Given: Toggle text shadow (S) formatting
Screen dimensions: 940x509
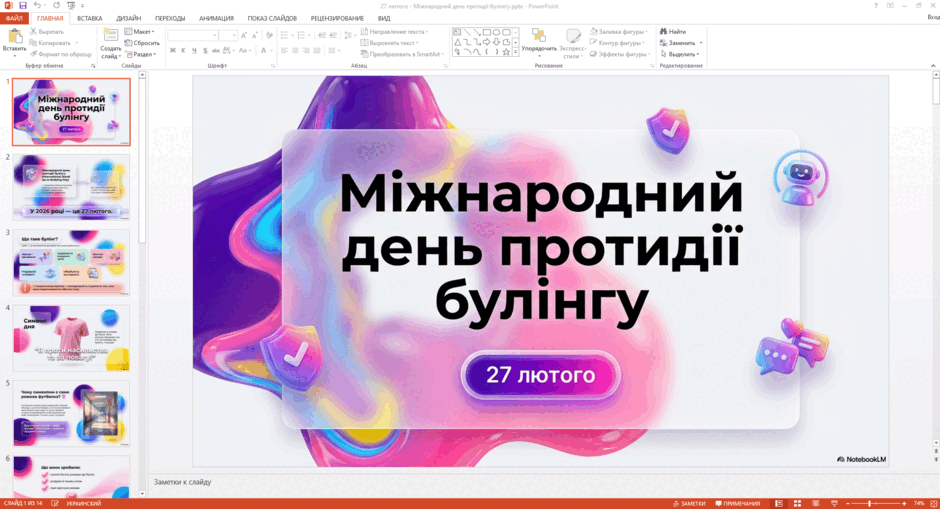Looking at the screenshot, I should coord(205,50).
